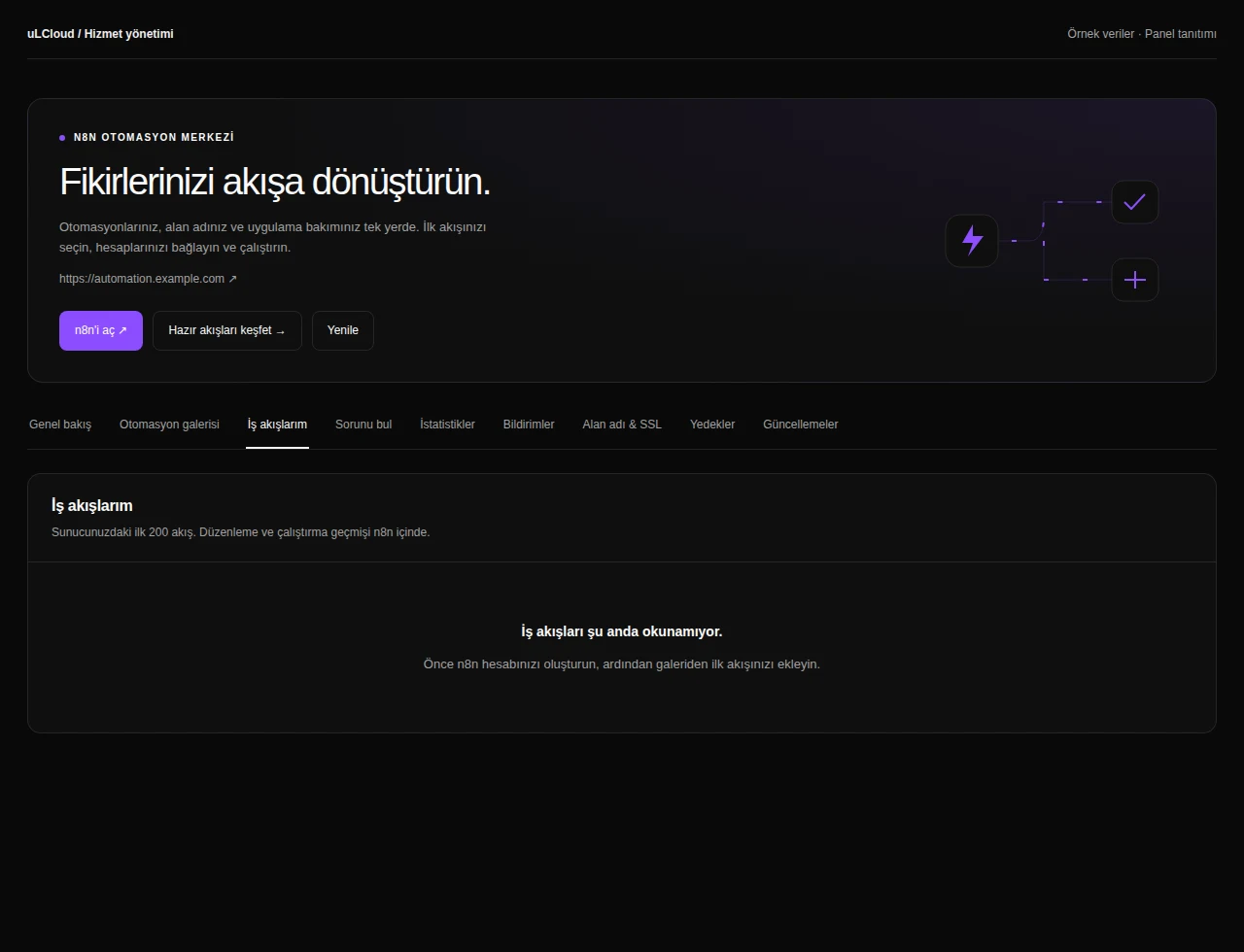
Task: Select the İş akışlarım tab
Action: 277,425
